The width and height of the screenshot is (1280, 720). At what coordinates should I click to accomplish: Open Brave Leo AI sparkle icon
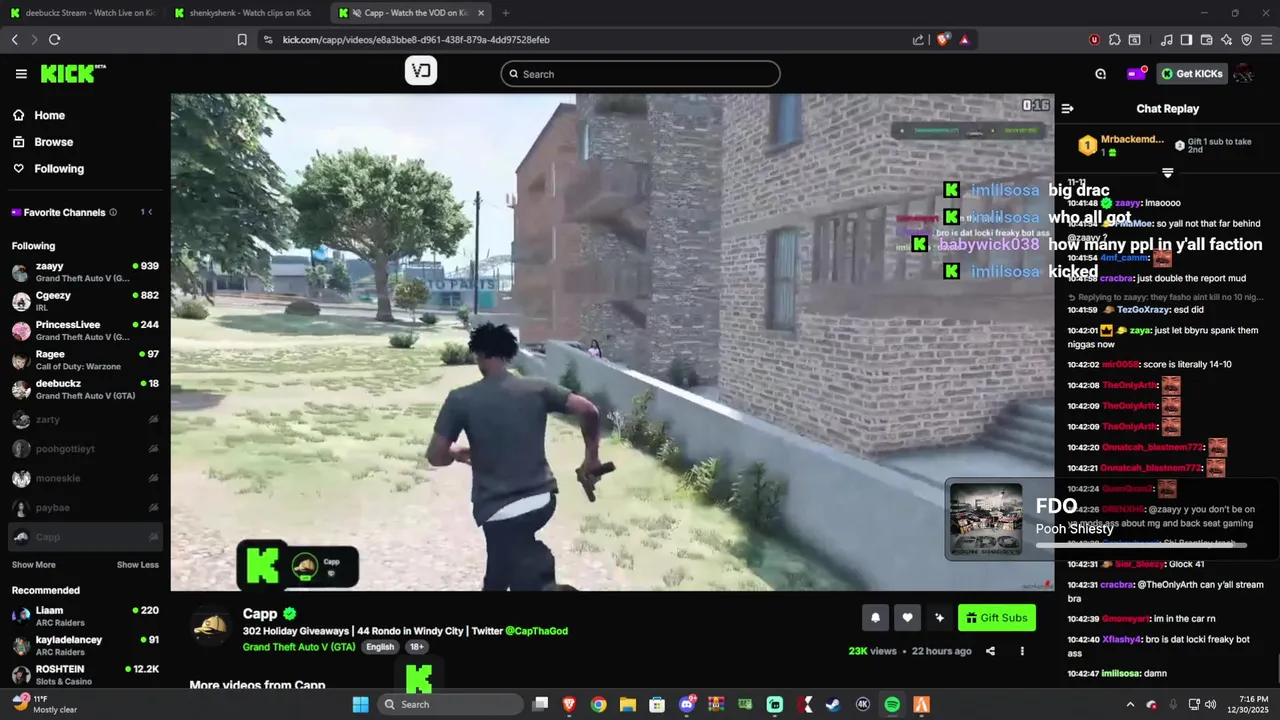(x=1226, y=40)
